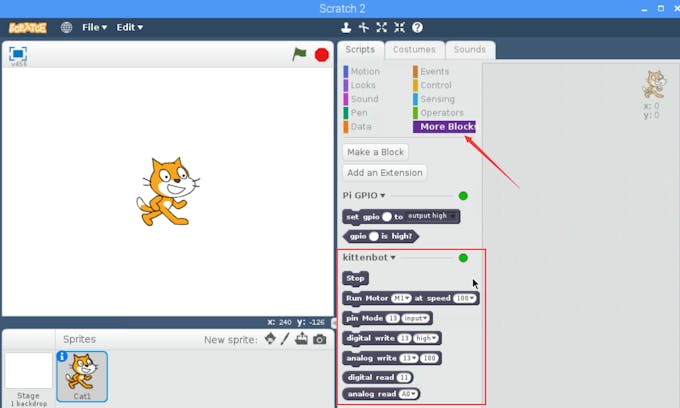The image size is (680, 408).
Task: Click the 'Sprites' pane label
Action: coord(79,339)
